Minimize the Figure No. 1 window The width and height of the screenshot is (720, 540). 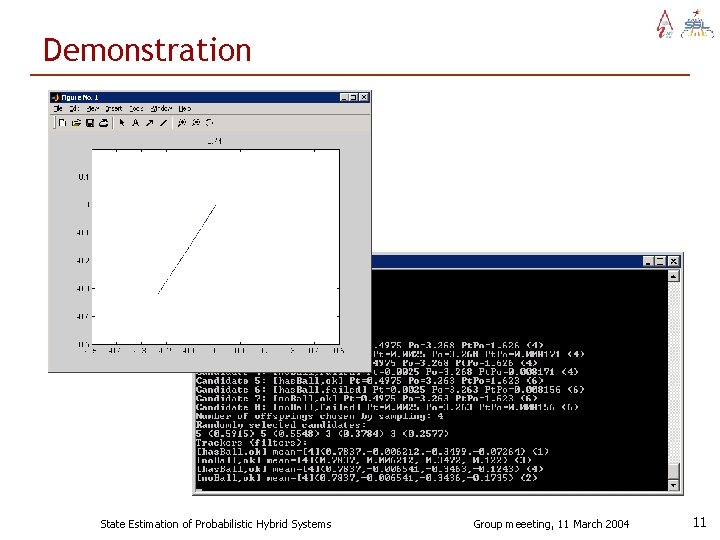[x=344, y=97]
